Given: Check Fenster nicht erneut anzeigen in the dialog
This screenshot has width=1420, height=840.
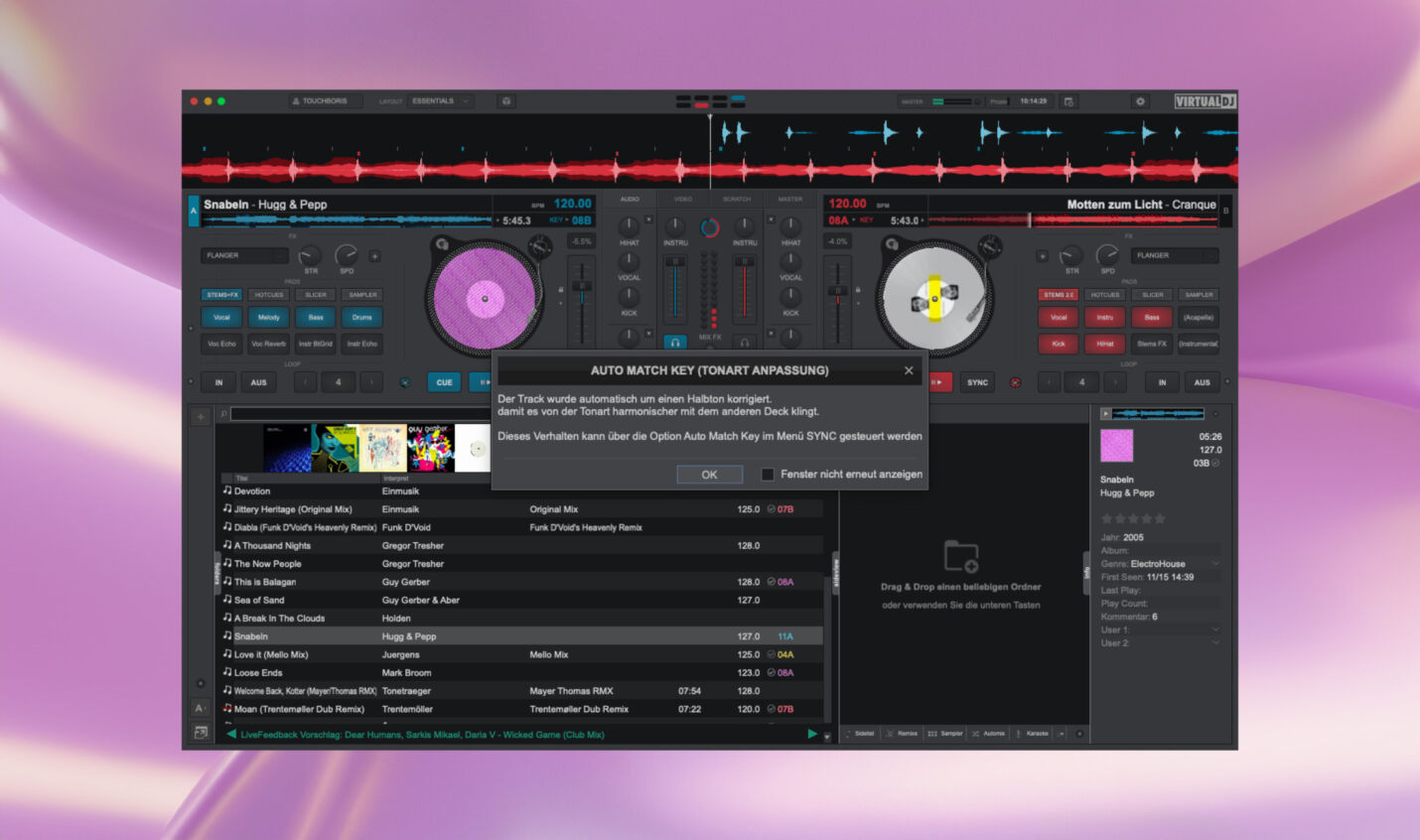Looking at the screenshot, I should pos(767,475).
